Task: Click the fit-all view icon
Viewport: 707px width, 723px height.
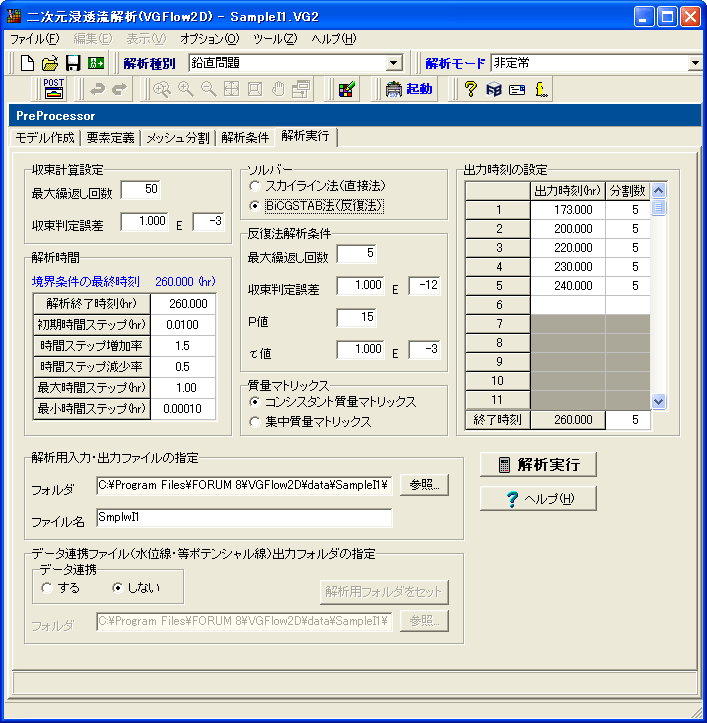Action: 232,89
